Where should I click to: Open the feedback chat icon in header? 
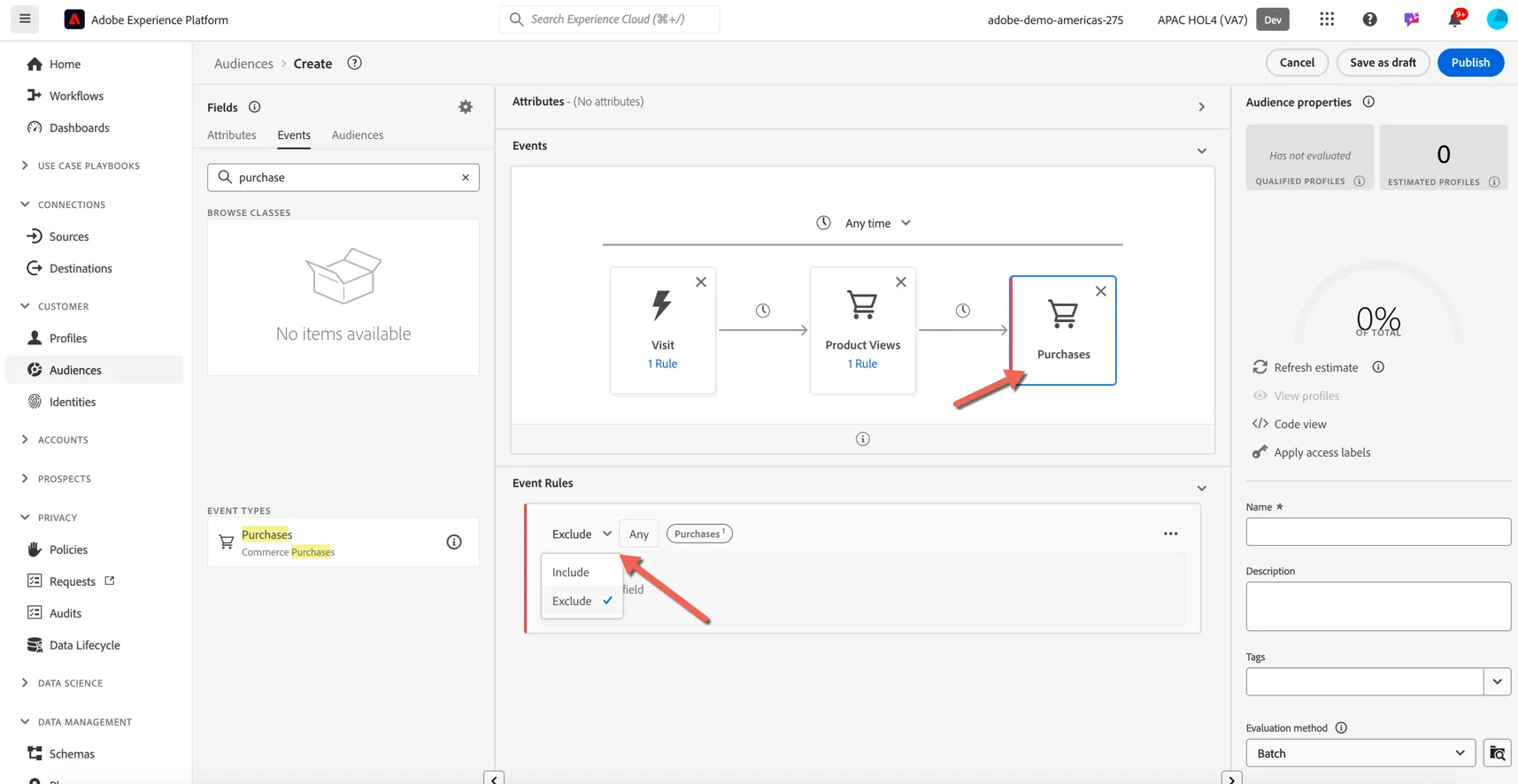click(x=1412, y=19)
